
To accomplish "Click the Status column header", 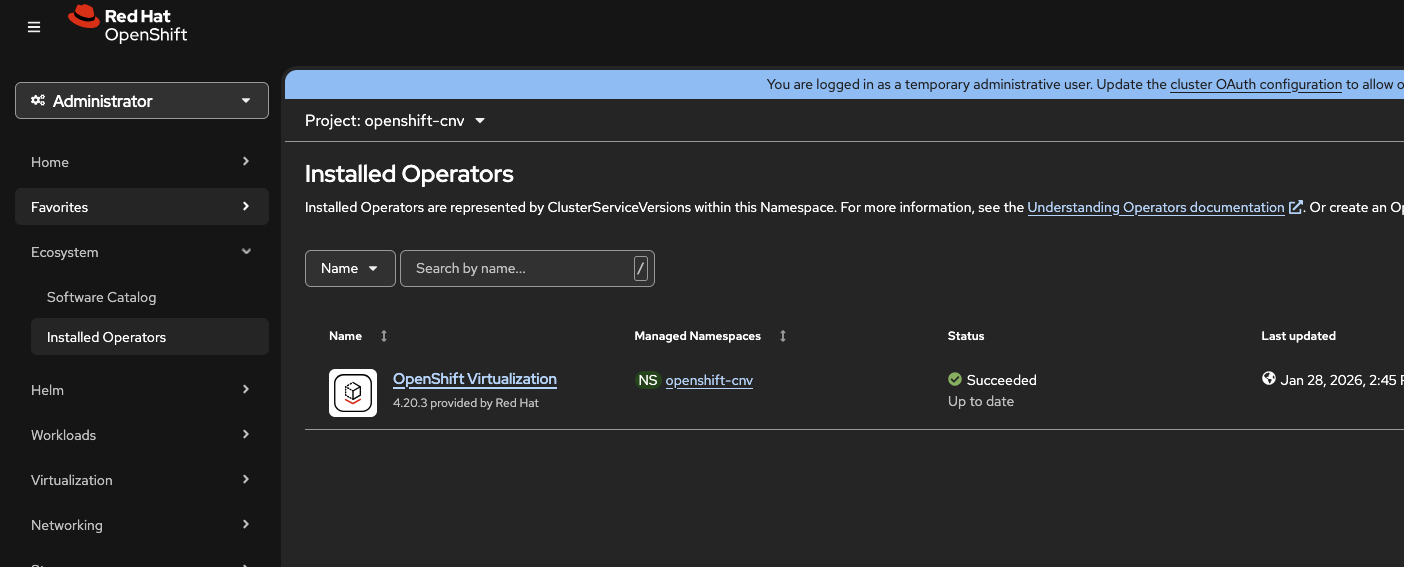I will (966, 336).
